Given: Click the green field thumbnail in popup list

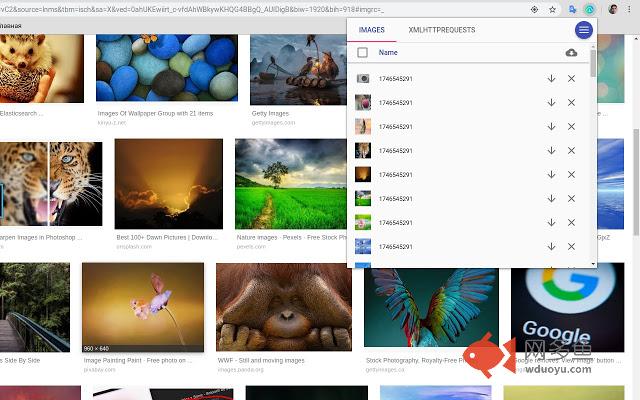Looking at the screenshot, I should 363,198.
